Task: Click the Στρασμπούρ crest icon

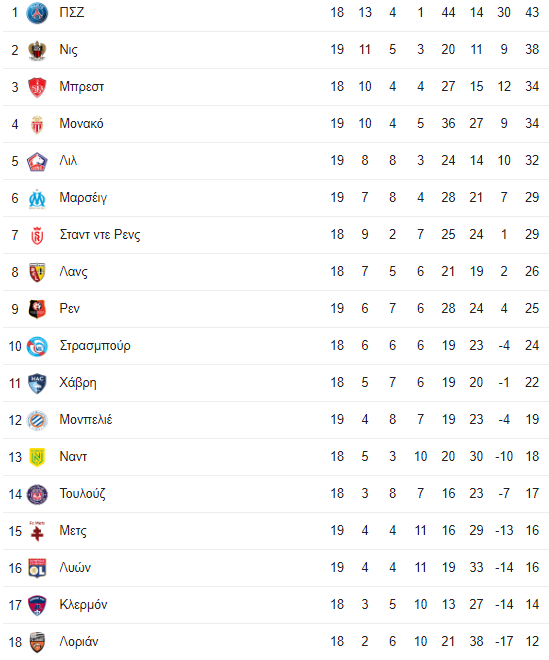Action: pyautogui.click(x=37, y=346)
